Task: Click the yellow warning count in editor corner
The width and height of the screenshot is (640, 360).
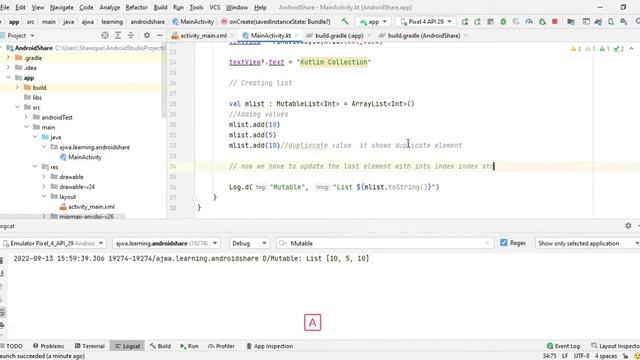Action: [x=576, y=49]
